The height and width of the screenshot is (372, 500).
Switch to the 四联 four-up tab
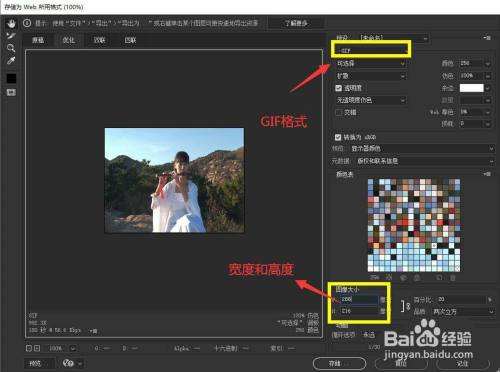click(x=130, y=40)
